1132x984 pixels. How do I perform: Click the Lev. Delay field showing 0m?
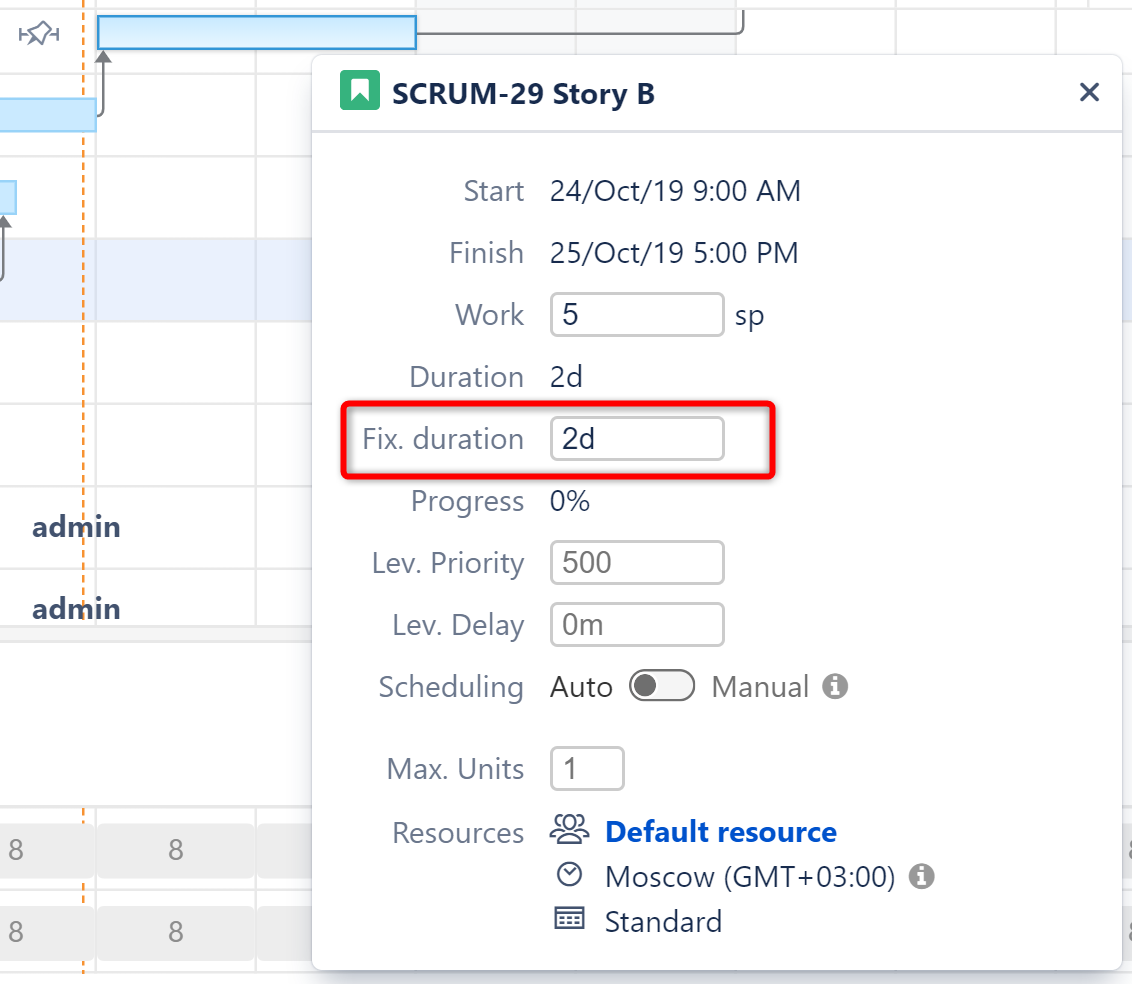[x=637, y=624]
